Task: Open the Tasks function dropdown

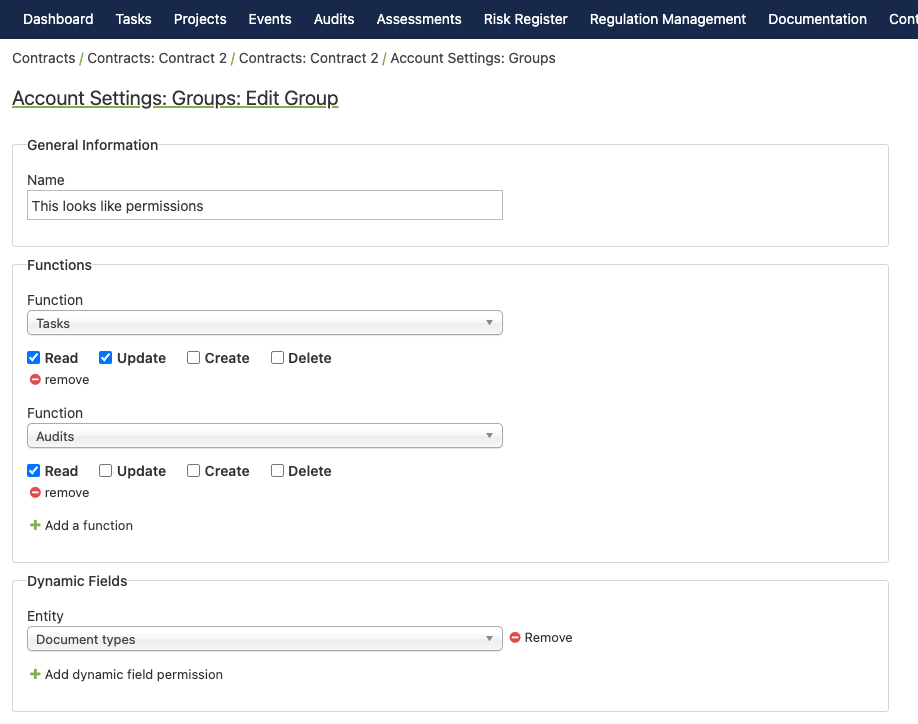Action: pos(265,323)
